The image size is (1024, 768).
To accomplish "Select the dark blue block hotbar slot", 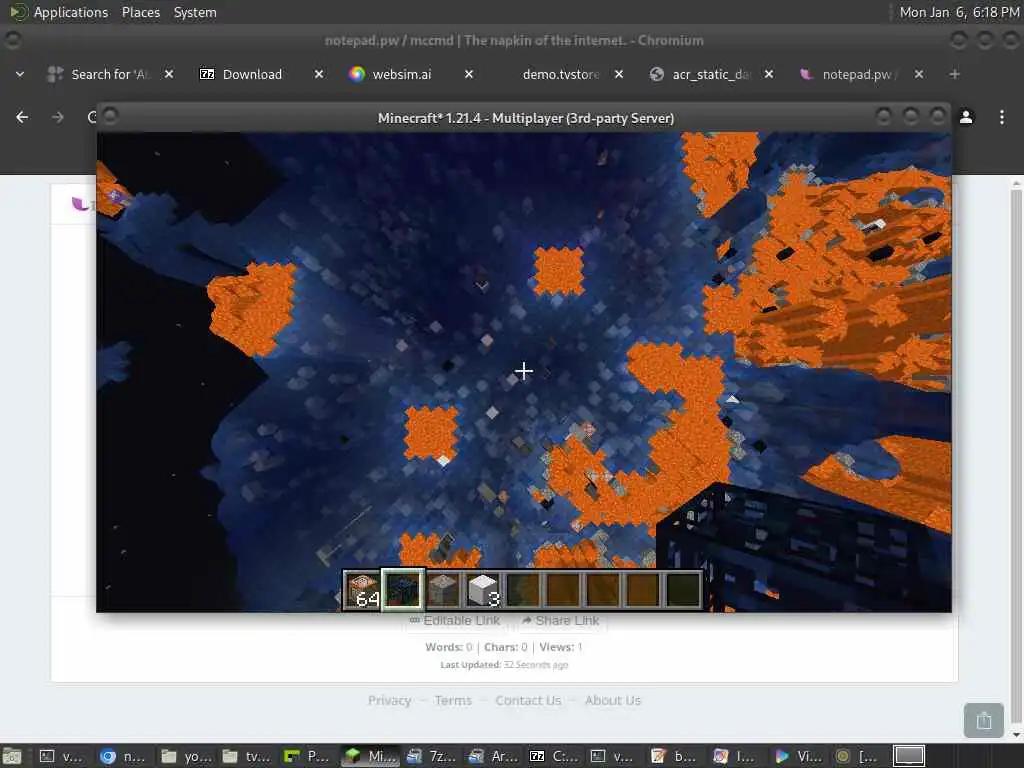I will click(x=403, y=589).
